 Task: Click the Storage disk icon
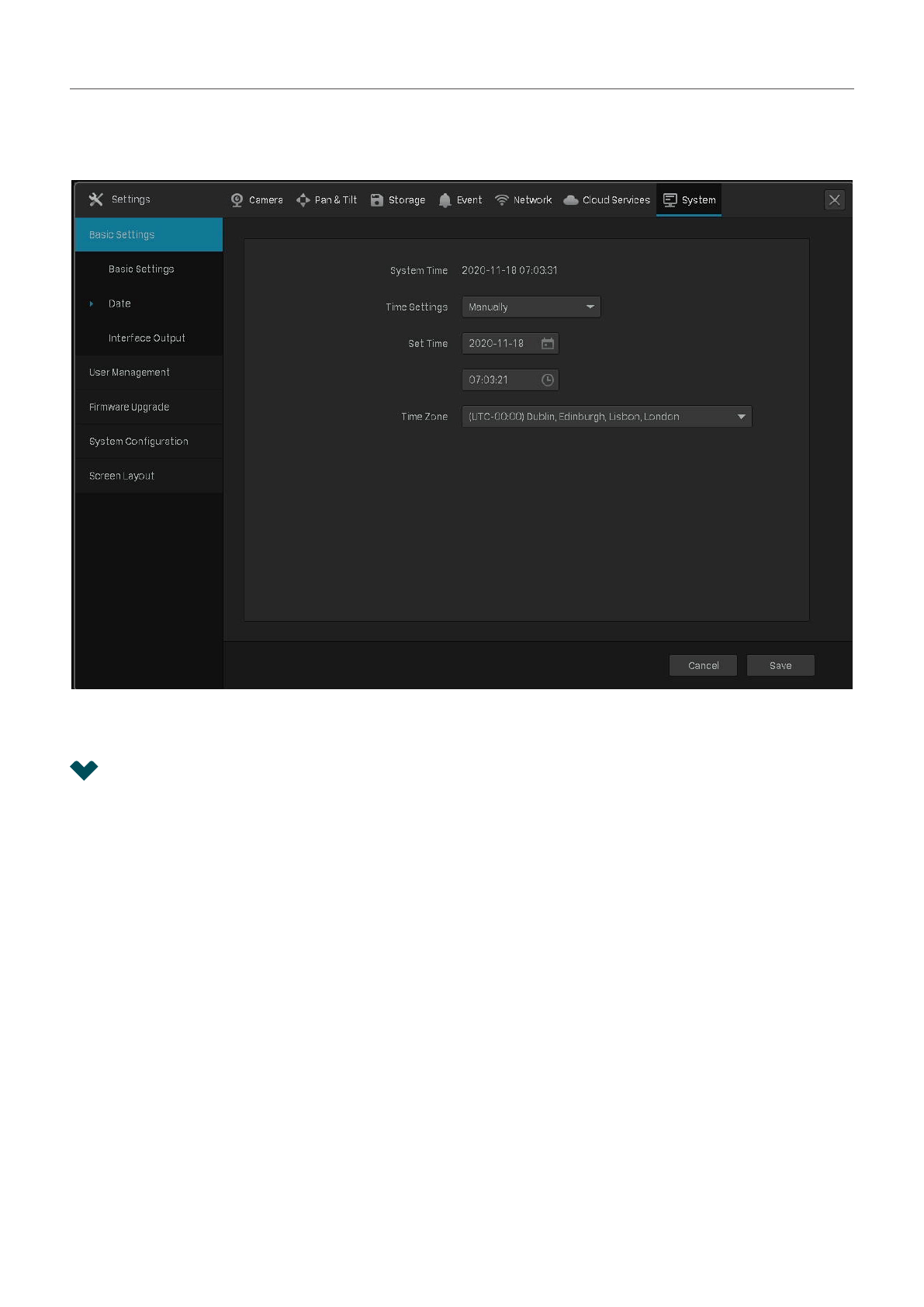tap(377, 200)
